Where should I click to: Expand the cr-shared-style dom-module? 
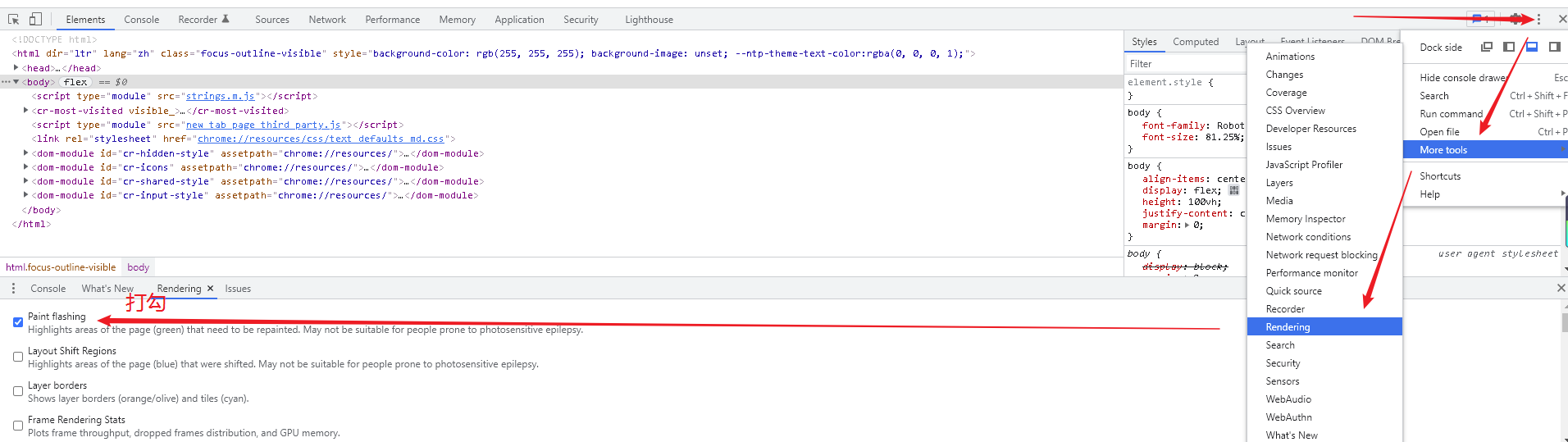pos(25,181)
